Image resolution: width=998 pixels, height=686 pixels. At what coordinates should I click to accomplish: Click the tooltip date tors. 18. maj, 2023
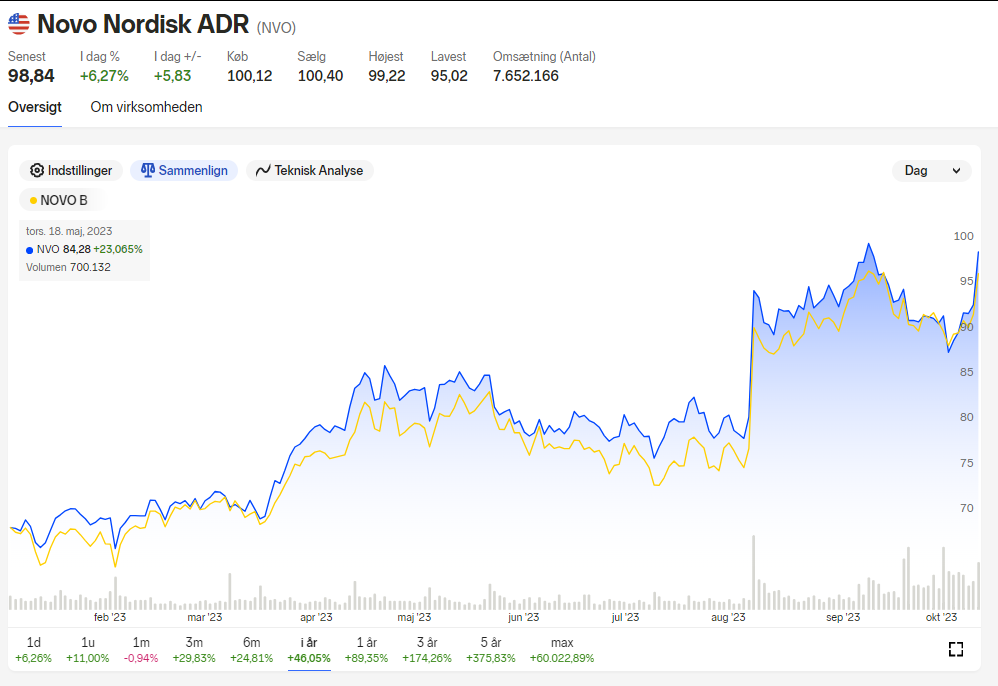[x=69, y=231]
